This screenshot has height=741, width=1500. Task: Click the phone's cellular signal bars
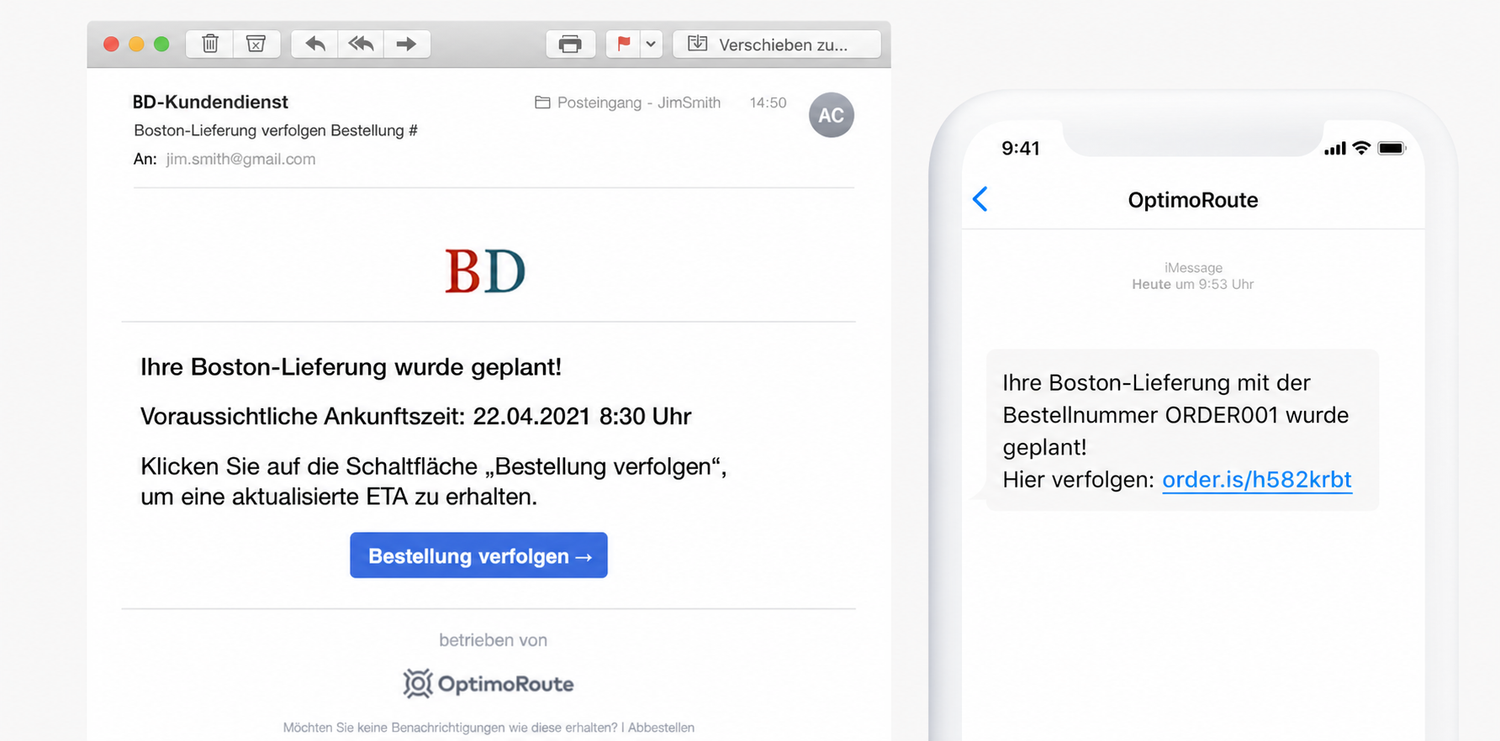(x=1335, y=149)
